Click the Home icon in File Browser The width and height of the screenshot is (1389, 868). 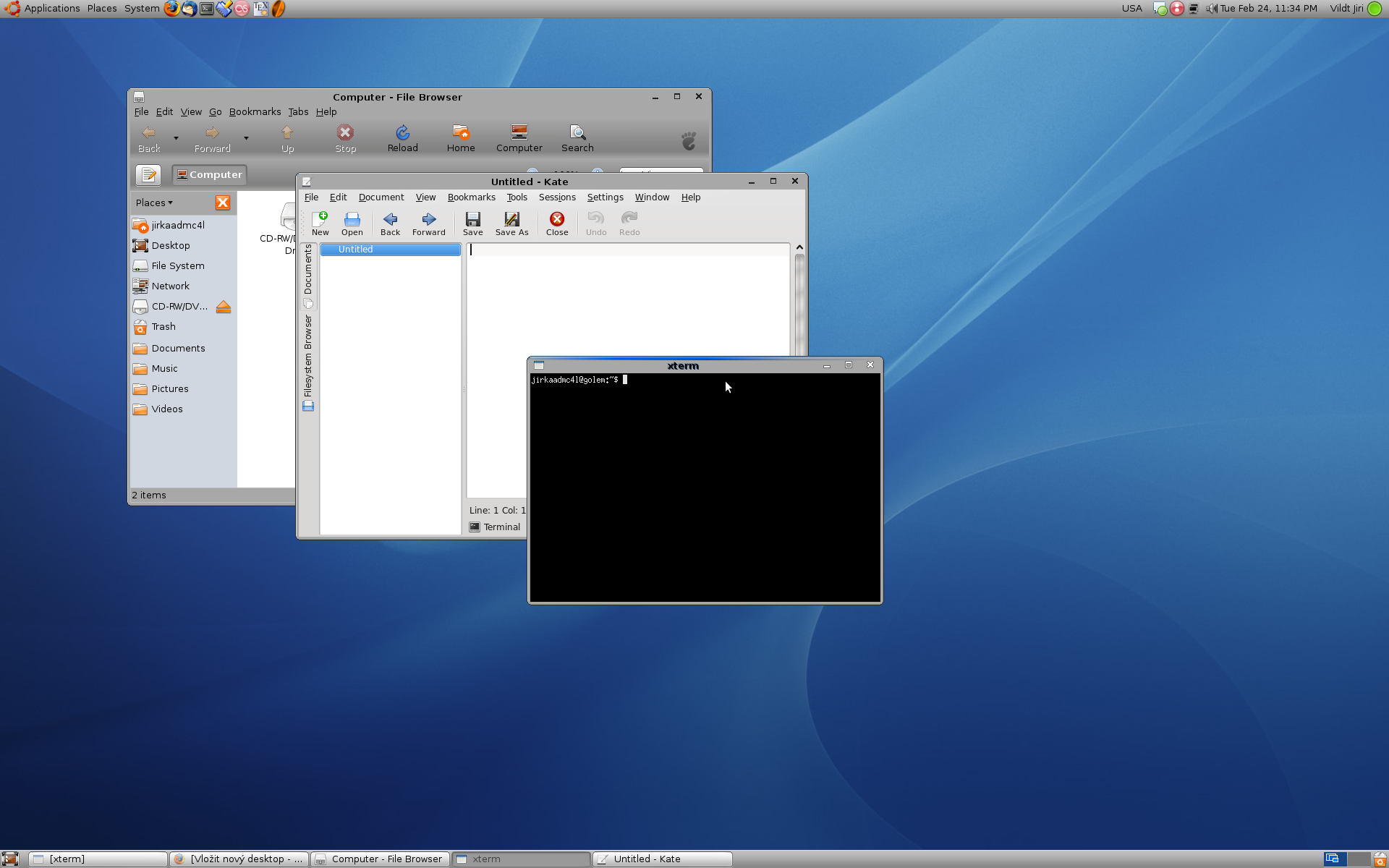(461, 138)
